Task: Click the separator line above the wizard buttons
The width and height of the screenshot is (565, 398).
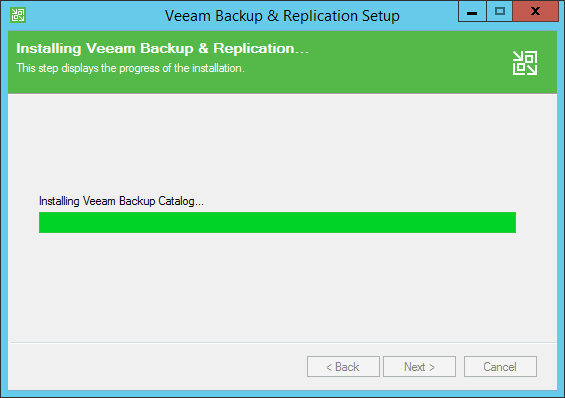Action: tap(282, 342)
